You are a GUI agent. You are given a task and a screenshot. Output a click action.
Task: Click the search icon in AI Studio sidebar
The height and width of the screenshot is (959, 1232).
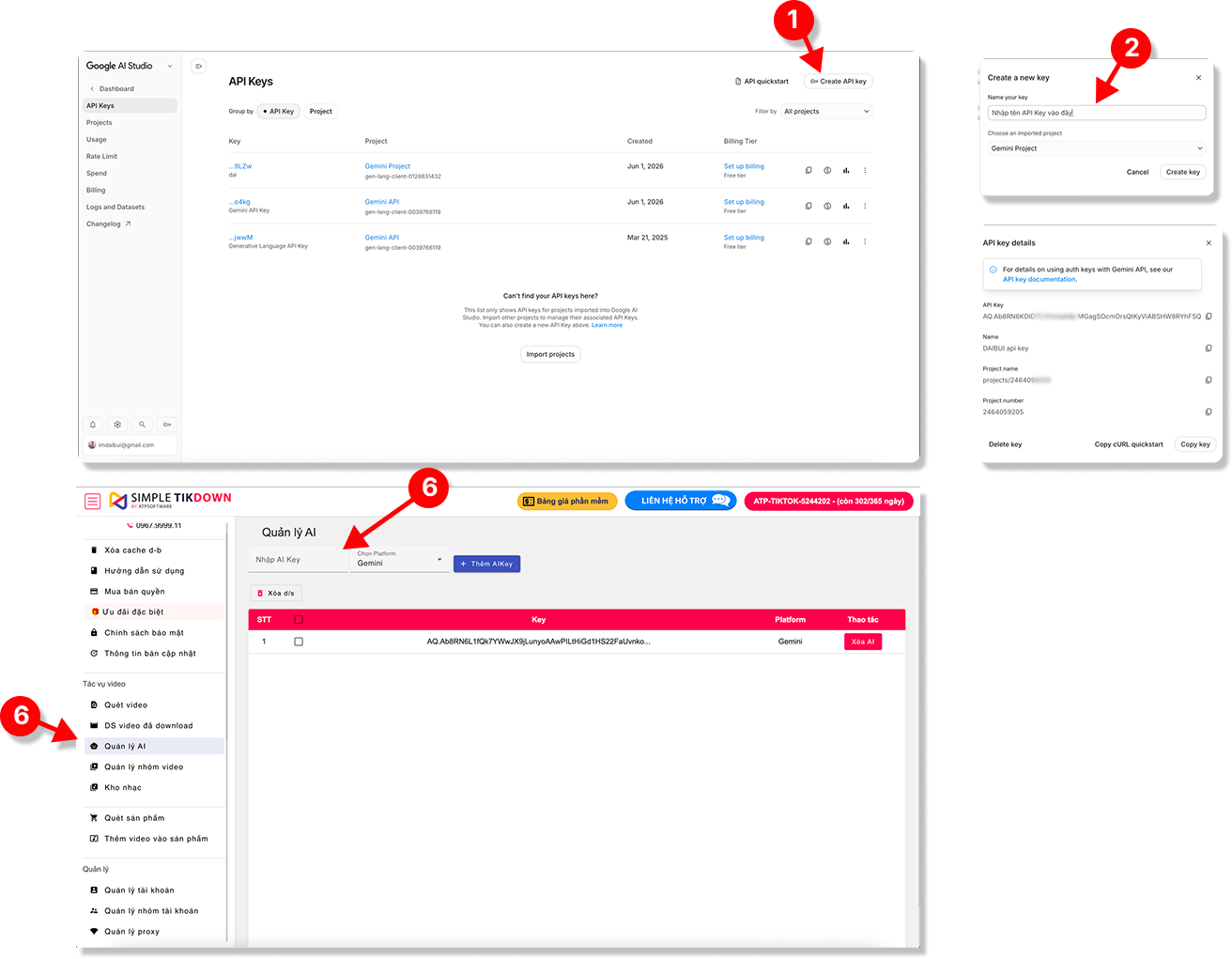tap(142, 425)
